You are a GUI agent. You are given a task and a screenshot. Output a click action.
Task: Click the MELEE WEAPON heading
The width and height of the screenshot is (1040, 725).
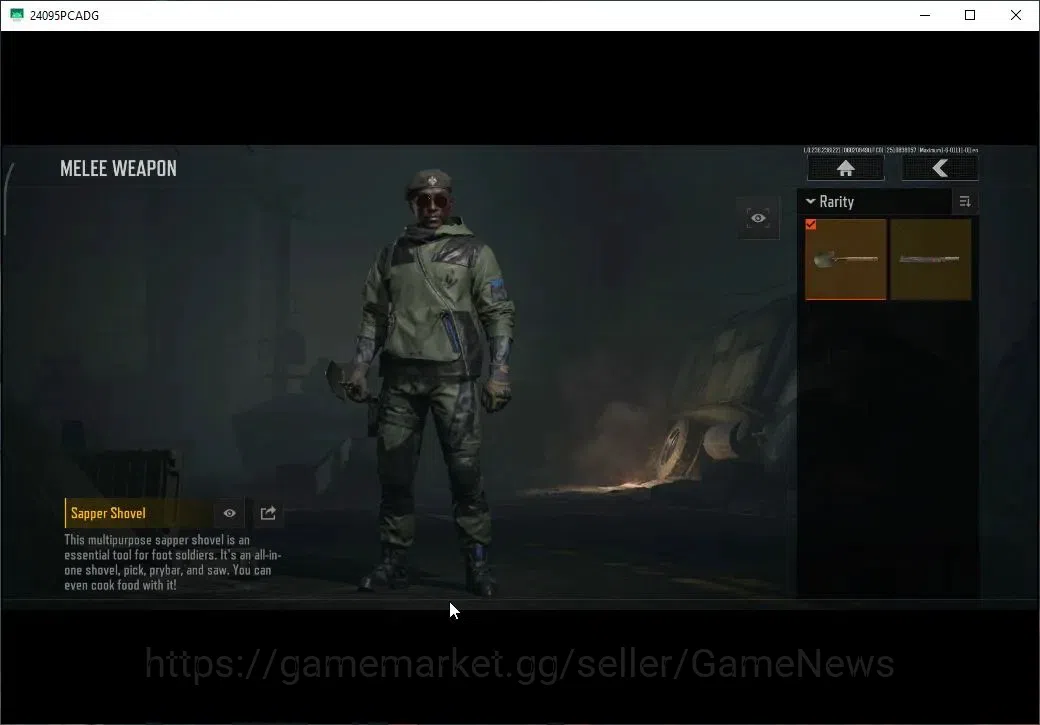(119, 168)
